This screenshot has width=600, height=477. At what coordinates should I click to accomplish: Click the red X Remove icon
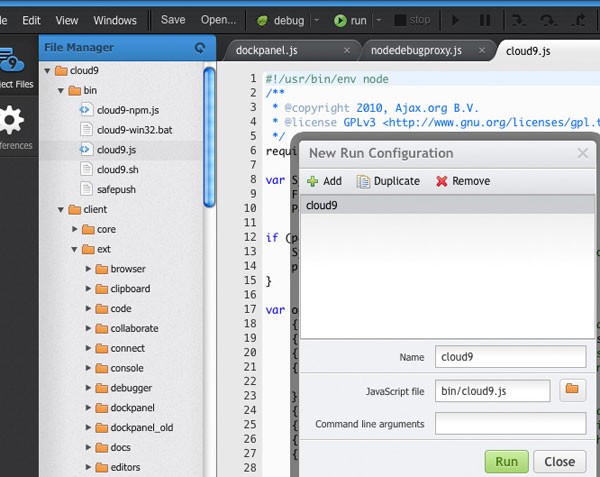[442, 181]
